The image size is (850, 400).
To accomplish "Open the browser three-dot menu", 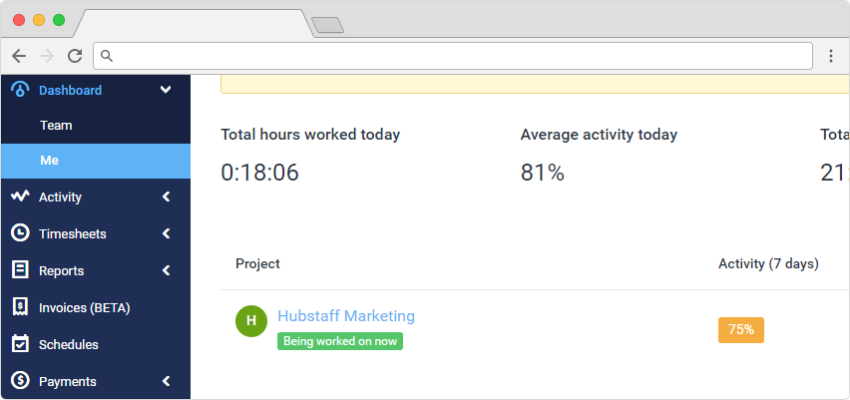I will [830, 56].
